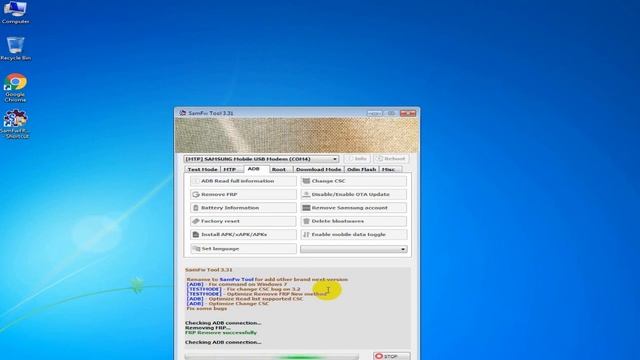
Task: Click the 'FRP Remove successfully' log line
Action: pos(221,333)
